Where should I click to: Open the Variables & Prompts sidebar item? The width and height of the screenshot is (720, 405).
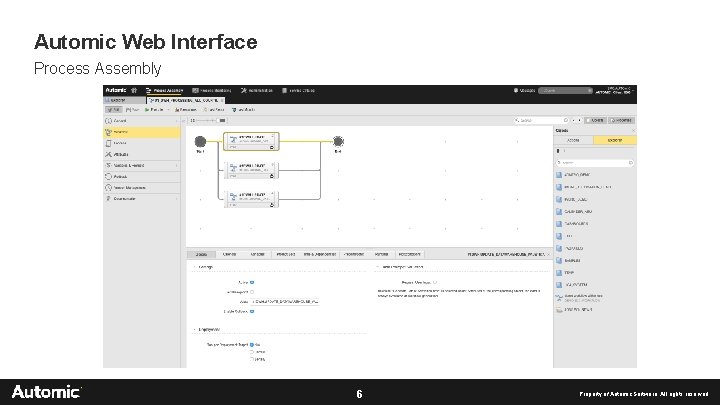142,165
